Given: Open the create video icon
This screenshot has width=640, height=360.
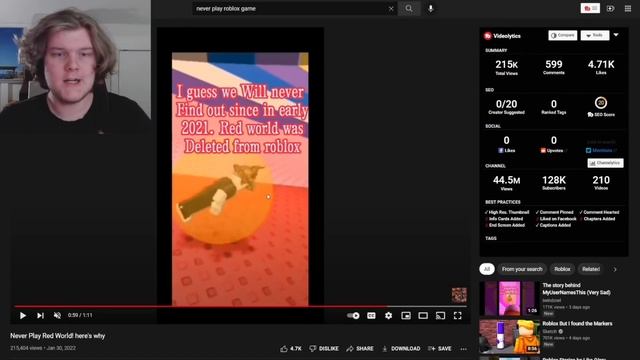Looking at the screenshot, I should click(x=611, y=9).
